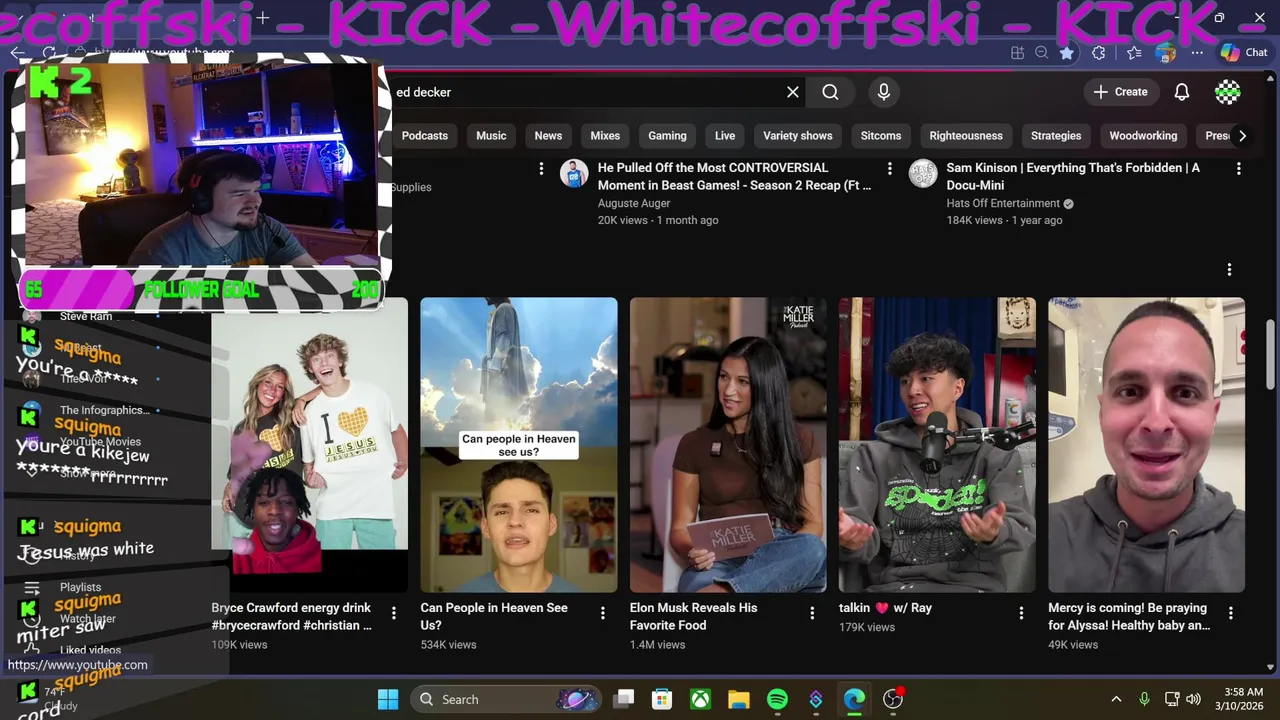Screen dimensions: 1280x720
Task: Open YouTube notifications bell
Action: 1182,92
